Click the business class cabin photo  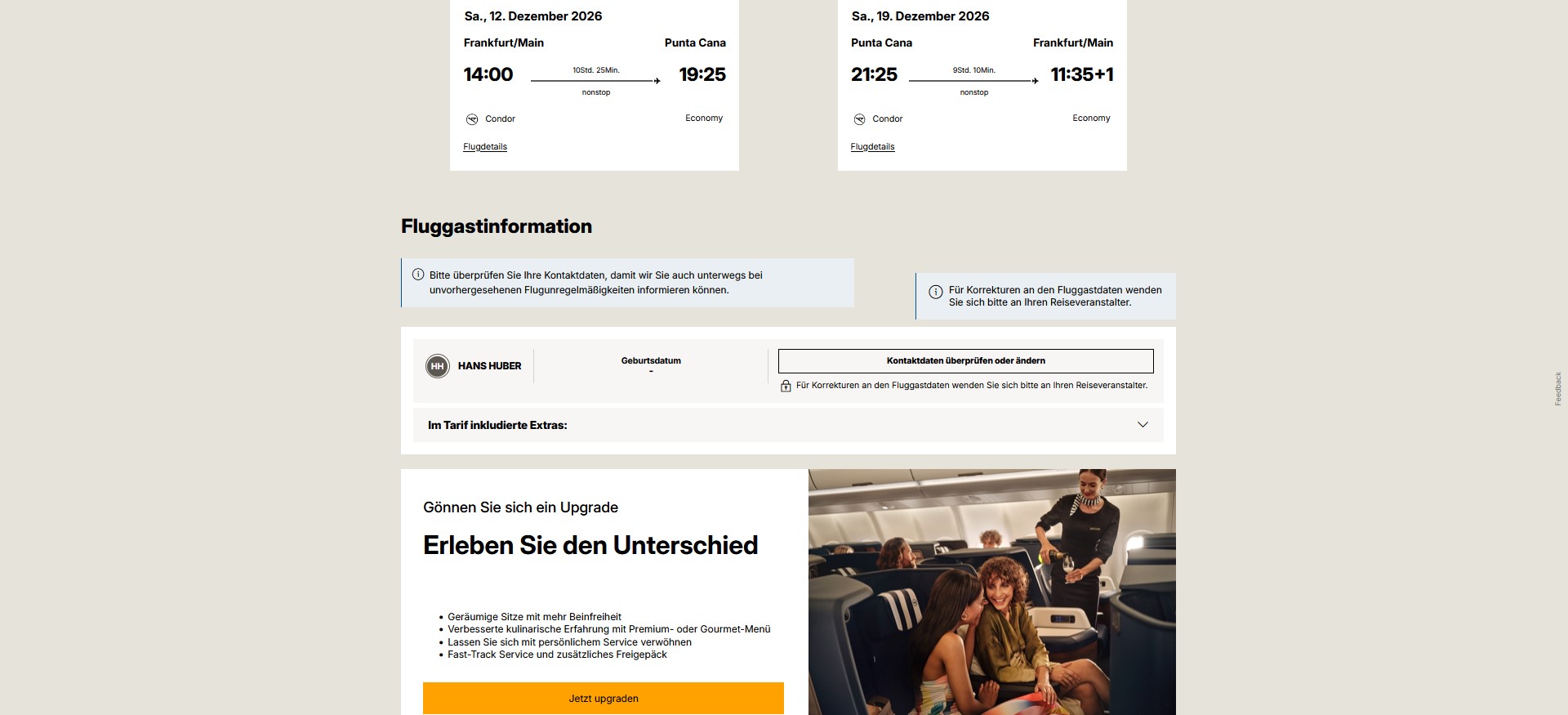click(992, 592)
